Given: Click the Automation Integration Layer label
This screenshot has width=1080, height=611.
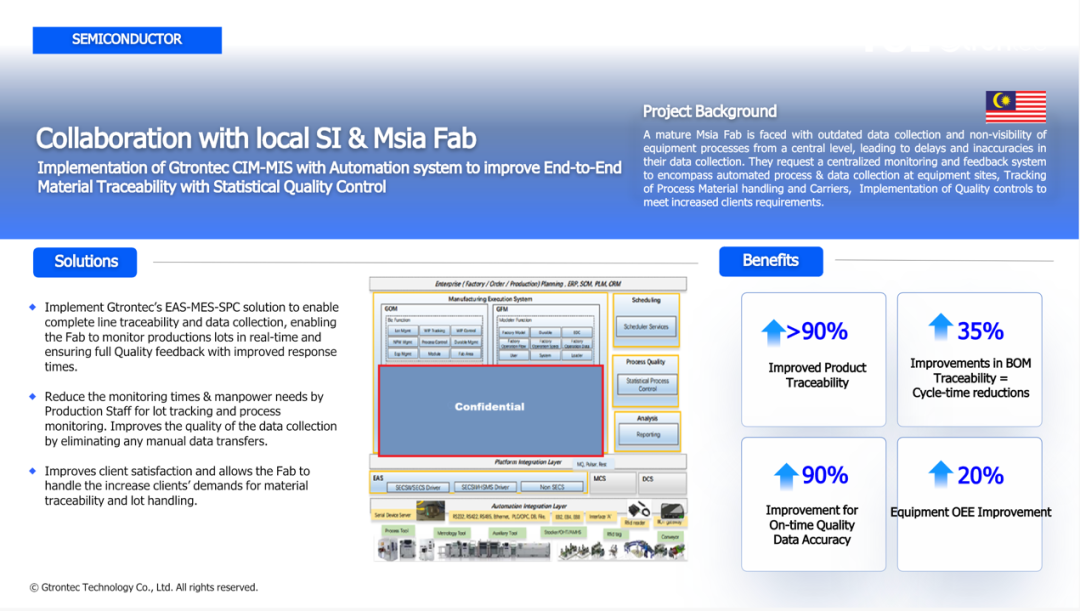Looking at the screenshot, I should point(529,506).
